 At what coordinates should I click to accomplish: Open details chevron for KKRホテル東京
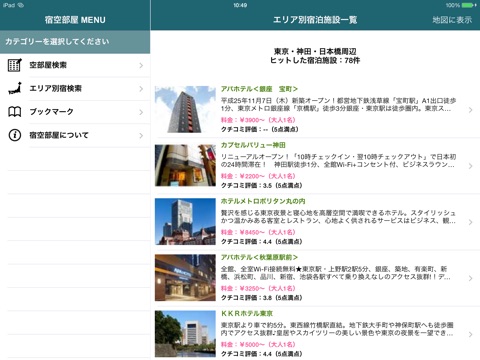click(470, 334)
